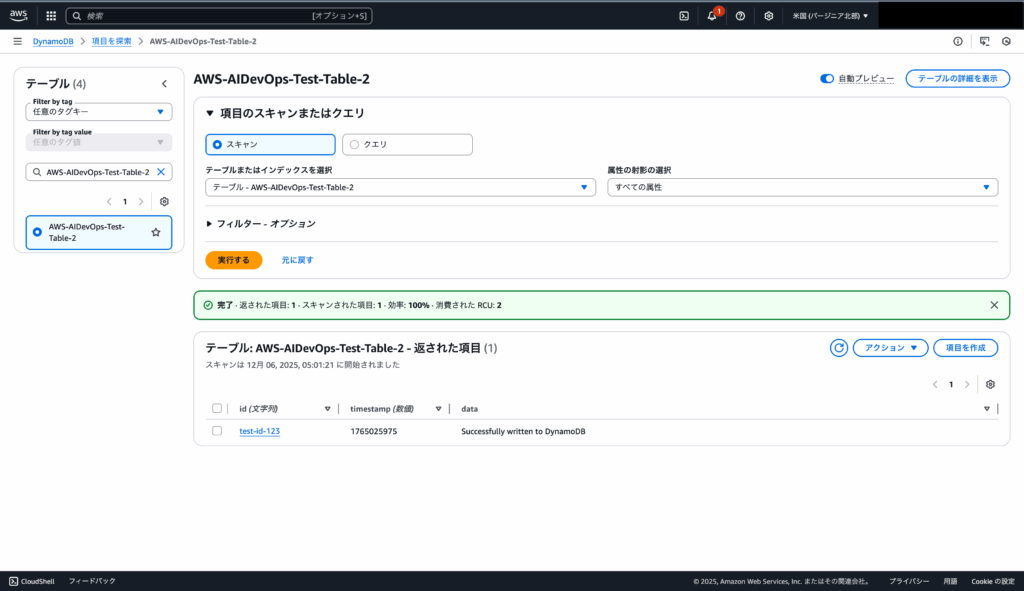This screenshot has height=591, width=1024.
Task: Refresh the returned items table
Action: 839,348
